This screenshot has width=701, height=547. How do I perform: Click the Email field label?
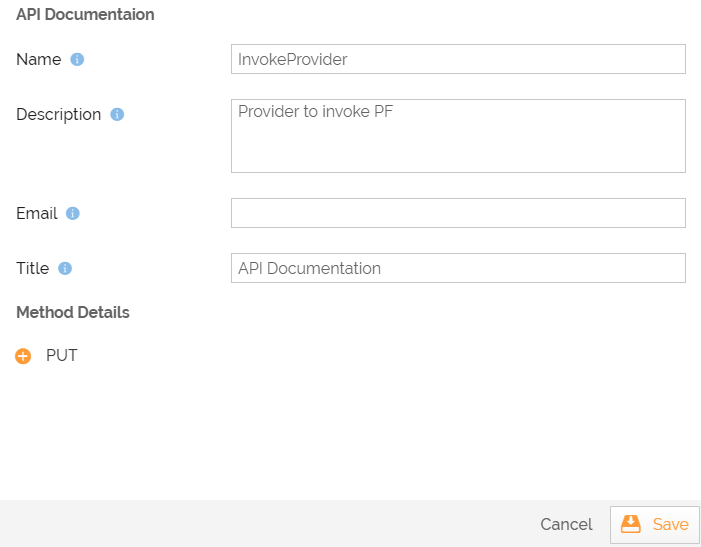point(36,214)
